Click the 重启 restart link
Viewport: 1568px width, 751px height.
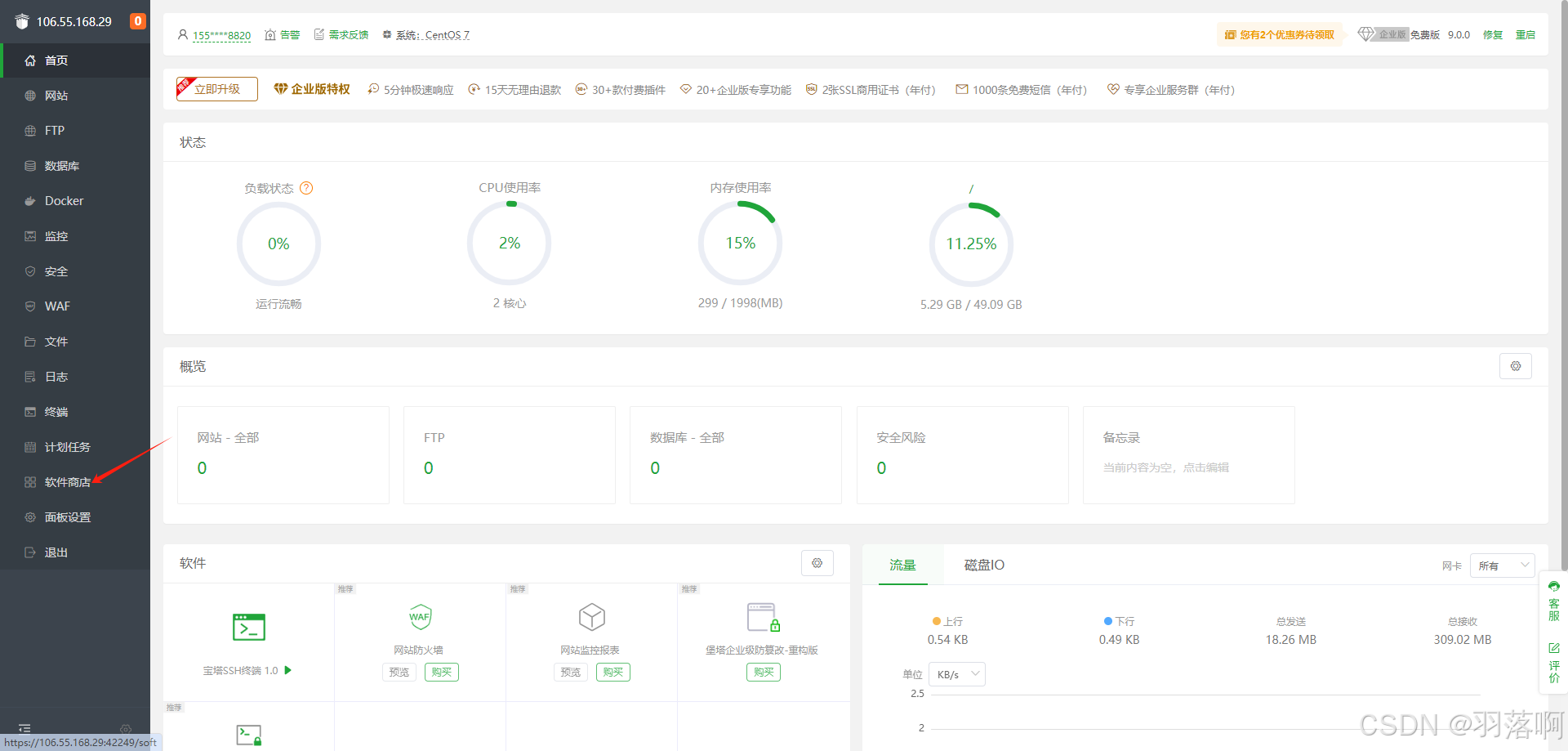[x=1526, y=35]
